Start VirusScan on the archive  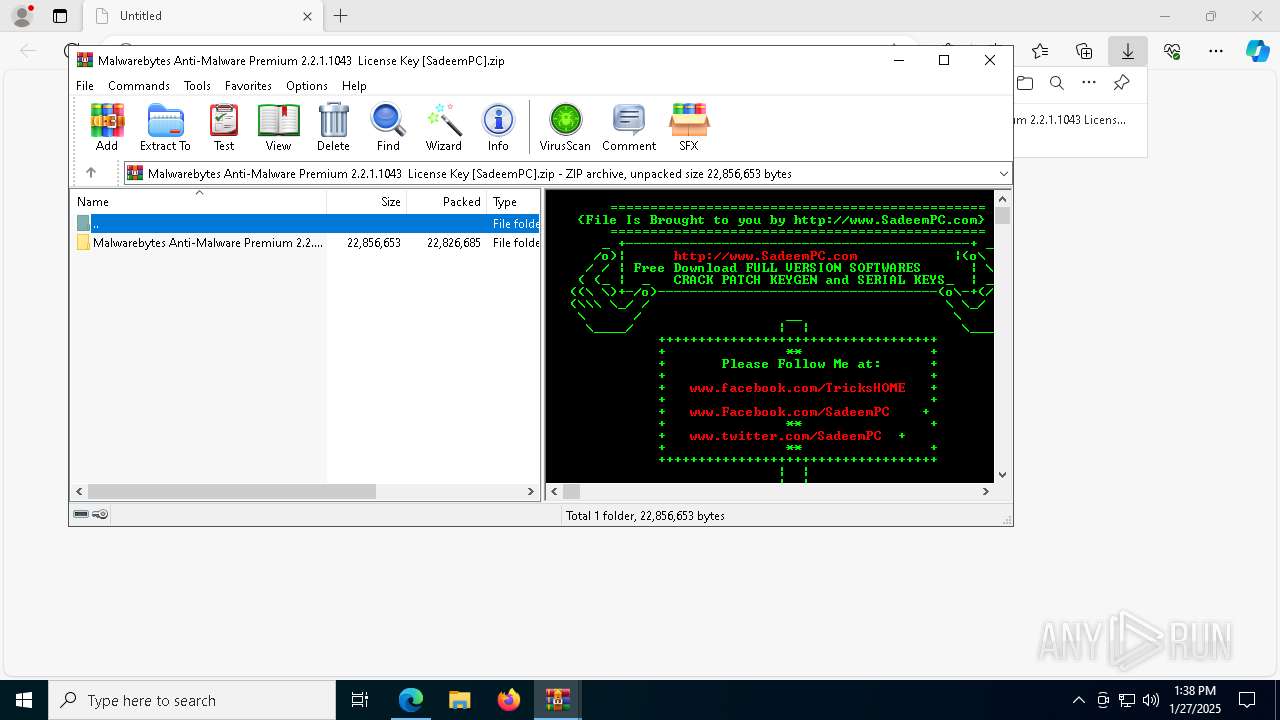[565, 127]
